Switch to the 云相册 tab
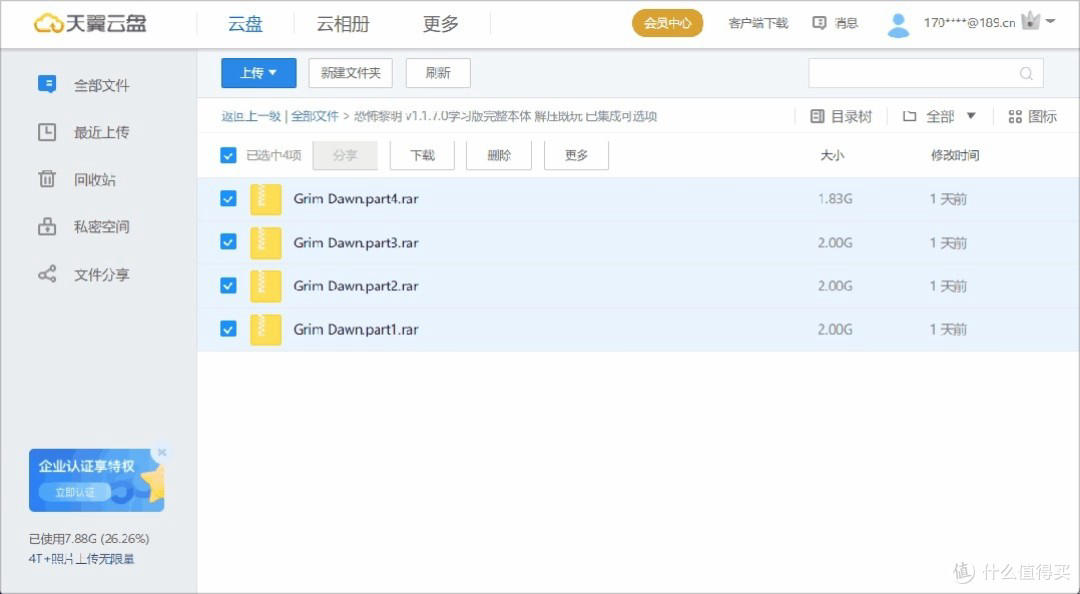1080x594 pixels. pyautogui.click(x=342, y=23)
